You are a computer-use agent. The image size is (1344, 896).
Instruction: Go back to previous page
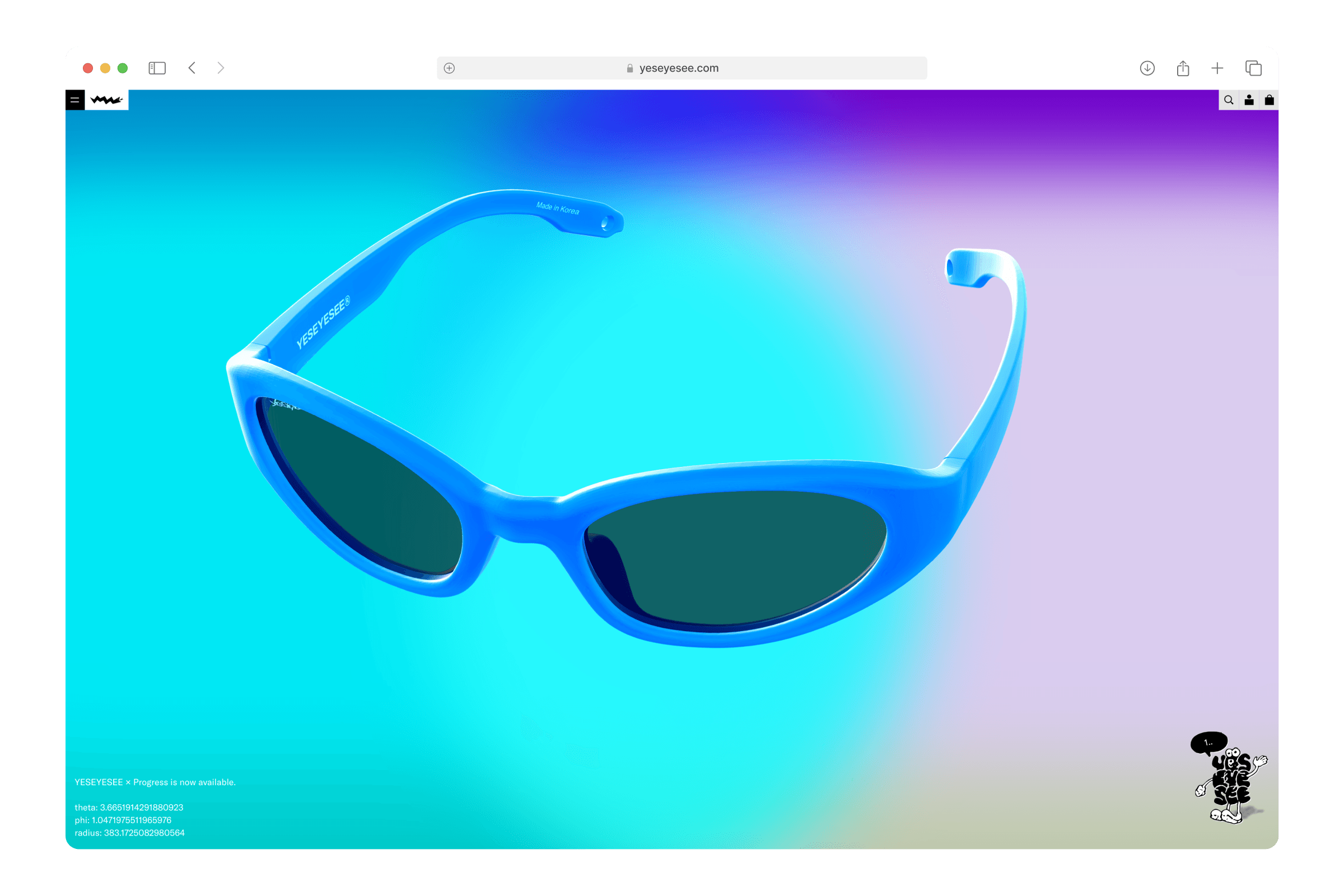[x=192, y=68]
